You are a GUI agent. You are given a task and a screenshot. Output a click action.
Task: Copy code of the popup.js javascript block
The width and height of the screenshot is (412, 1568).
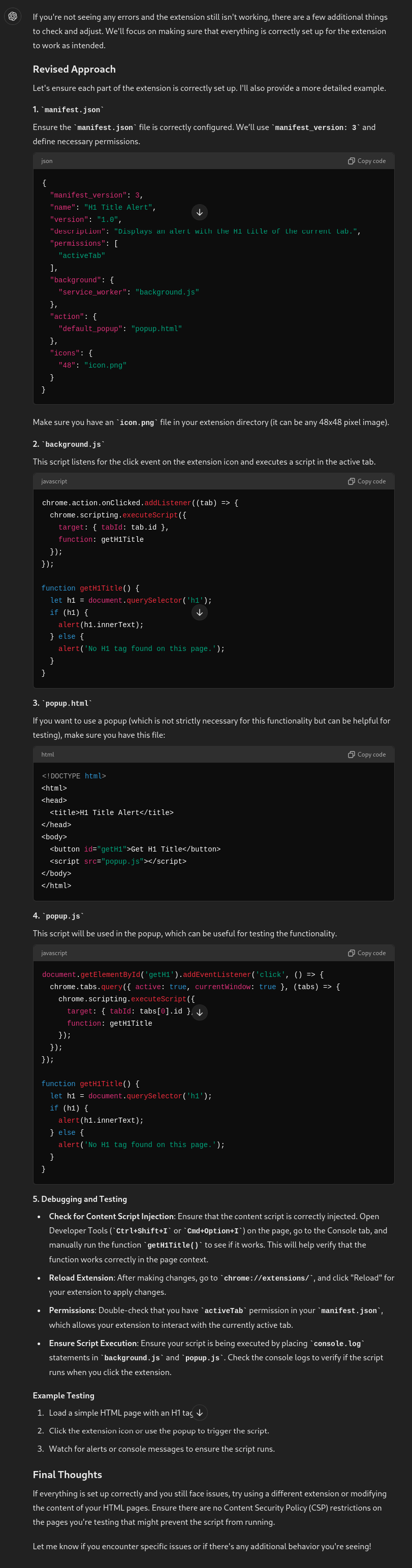(367, 953)
